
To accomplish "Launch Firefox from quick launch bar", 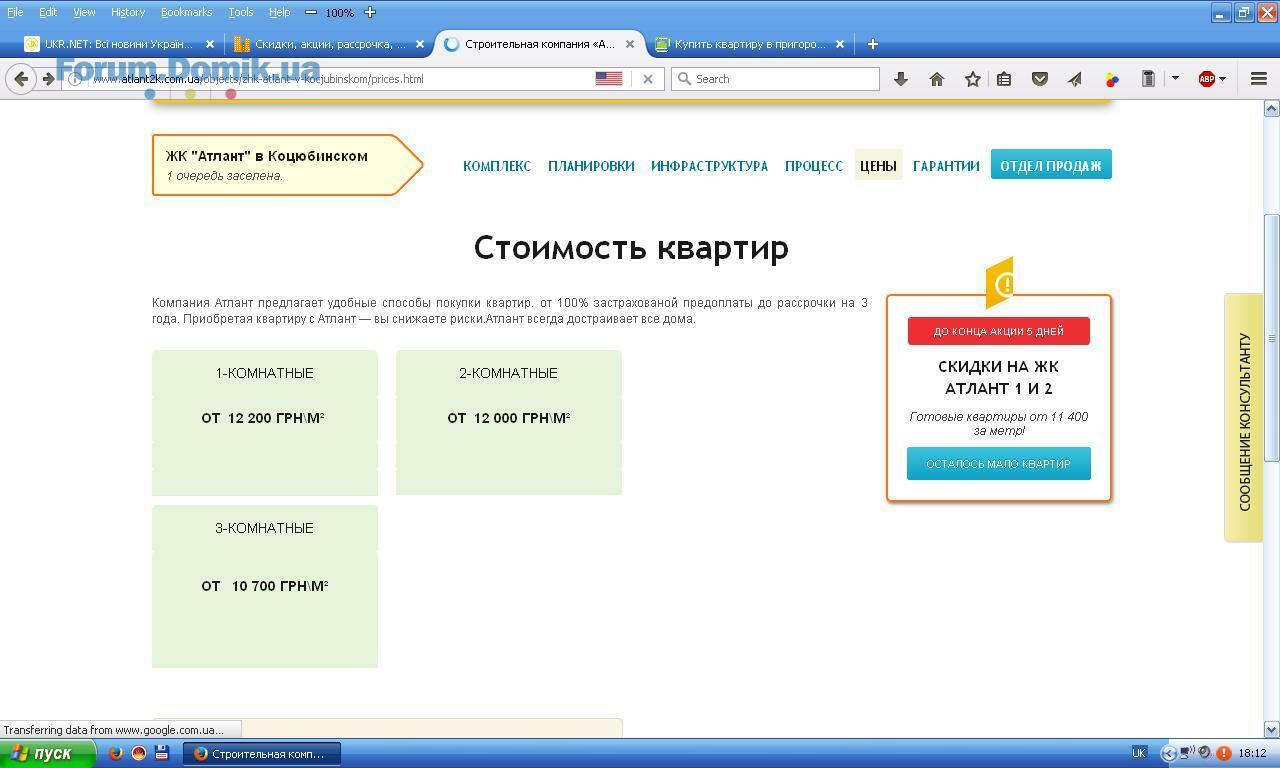I will tap(116, 753).
